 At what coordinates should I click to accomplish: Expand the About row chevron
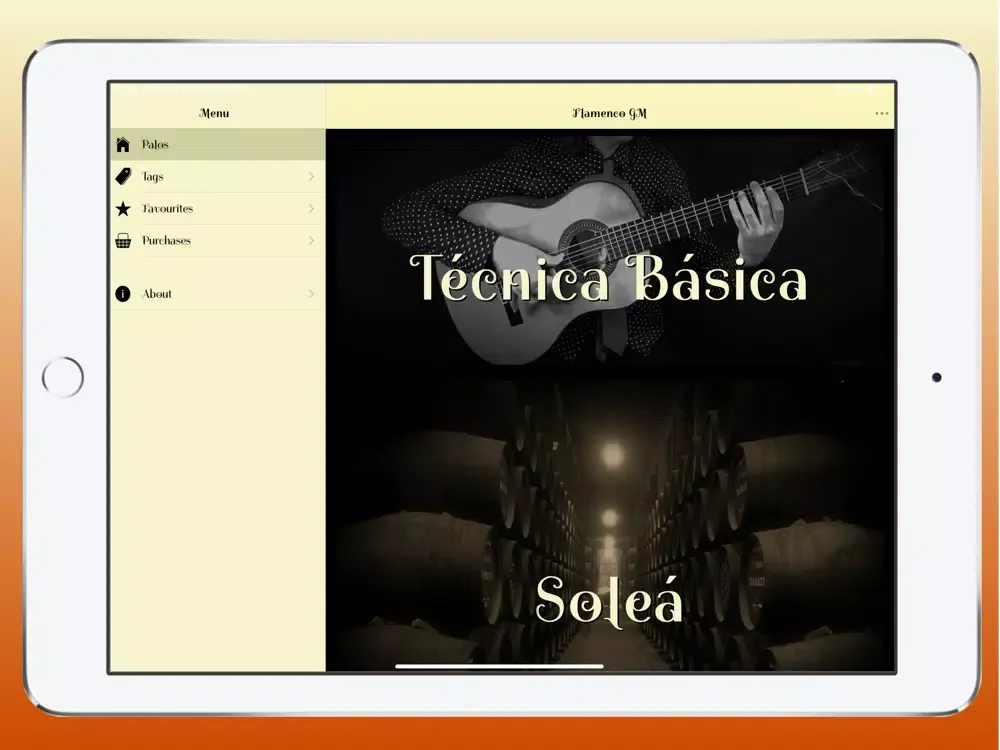coord(311,294)
